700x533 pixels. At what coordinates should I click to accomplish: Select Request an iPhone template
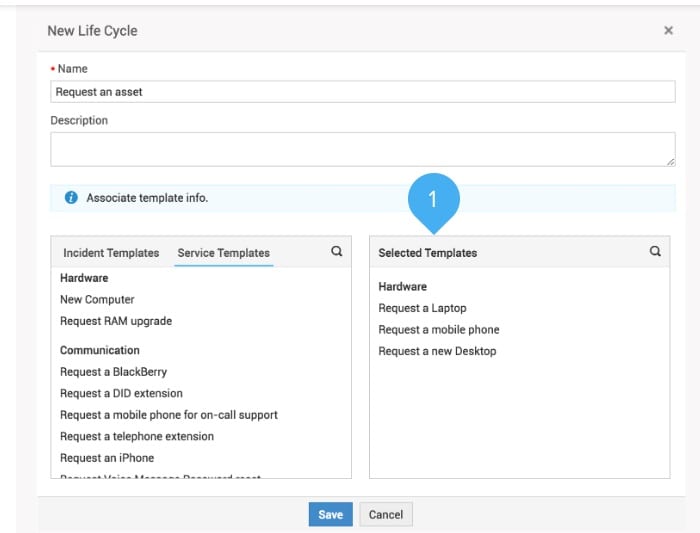[x=107, y=458]
